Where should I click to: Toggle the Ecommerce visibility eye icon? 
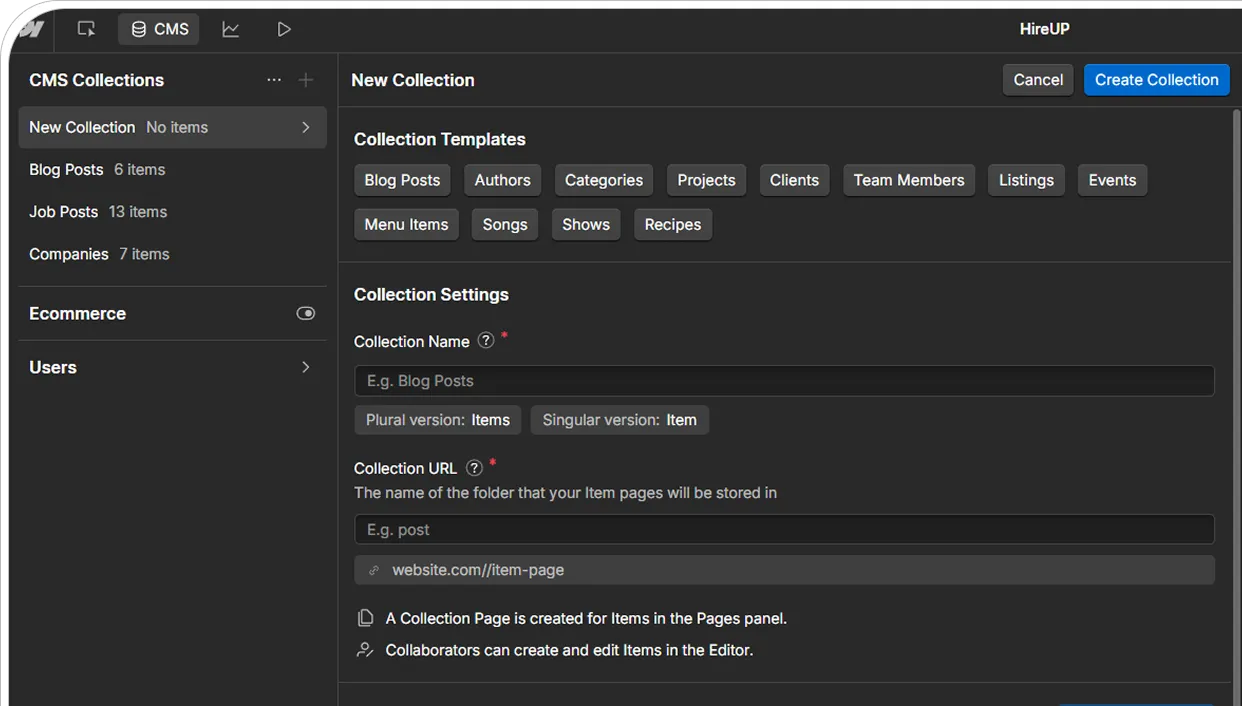point(305,313)
